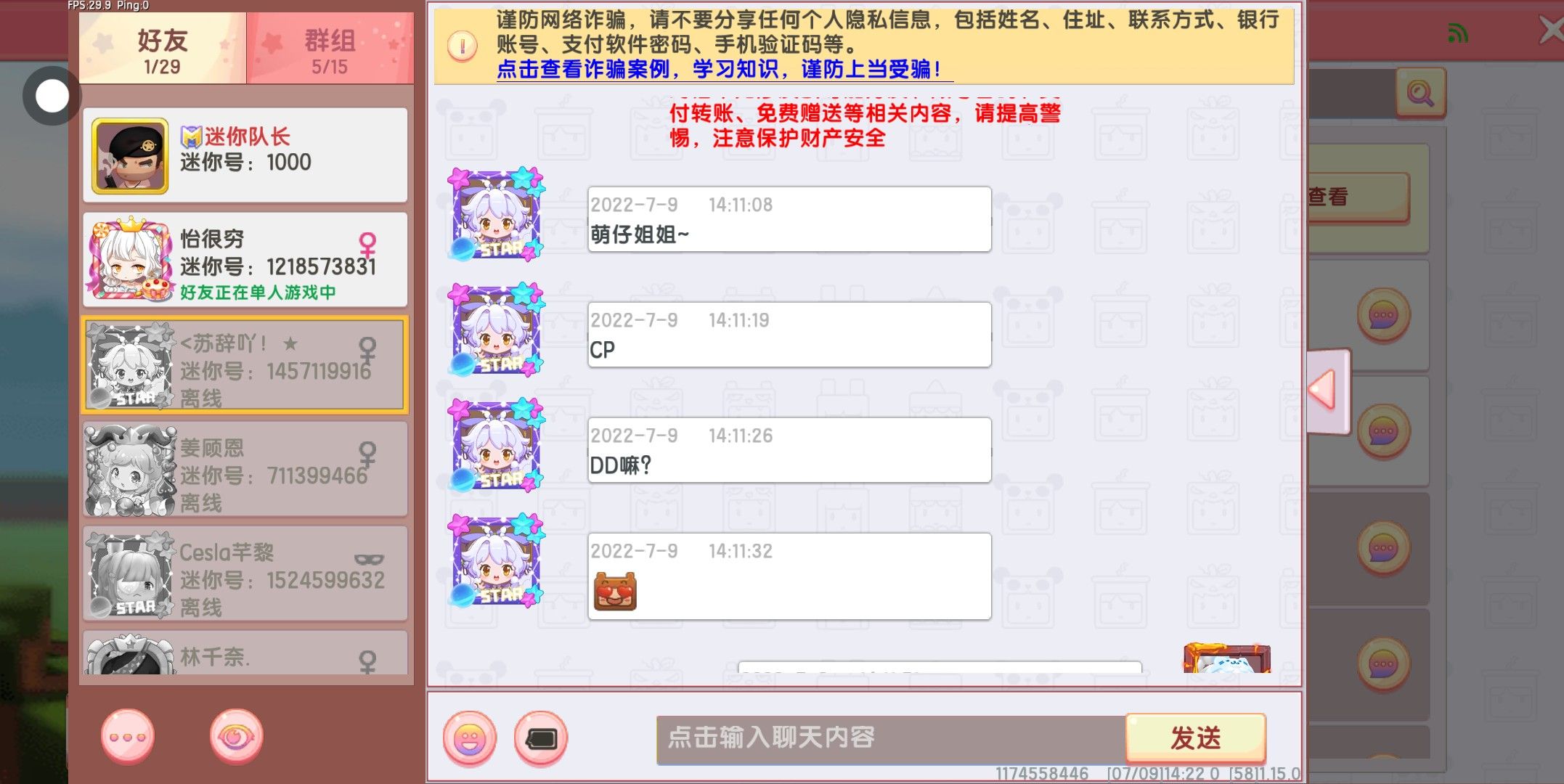Click the warning exclamation icon
1564x784 pixels.
coord(463,46)
